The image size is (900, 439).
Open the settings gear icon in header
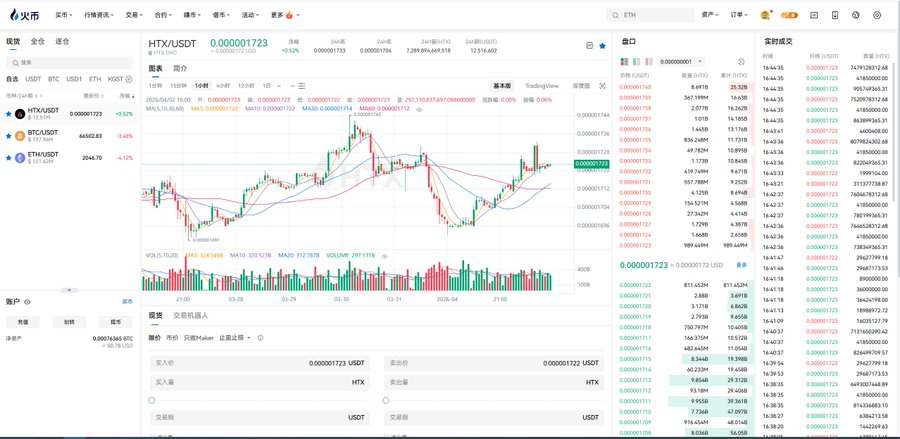point(876,15)
